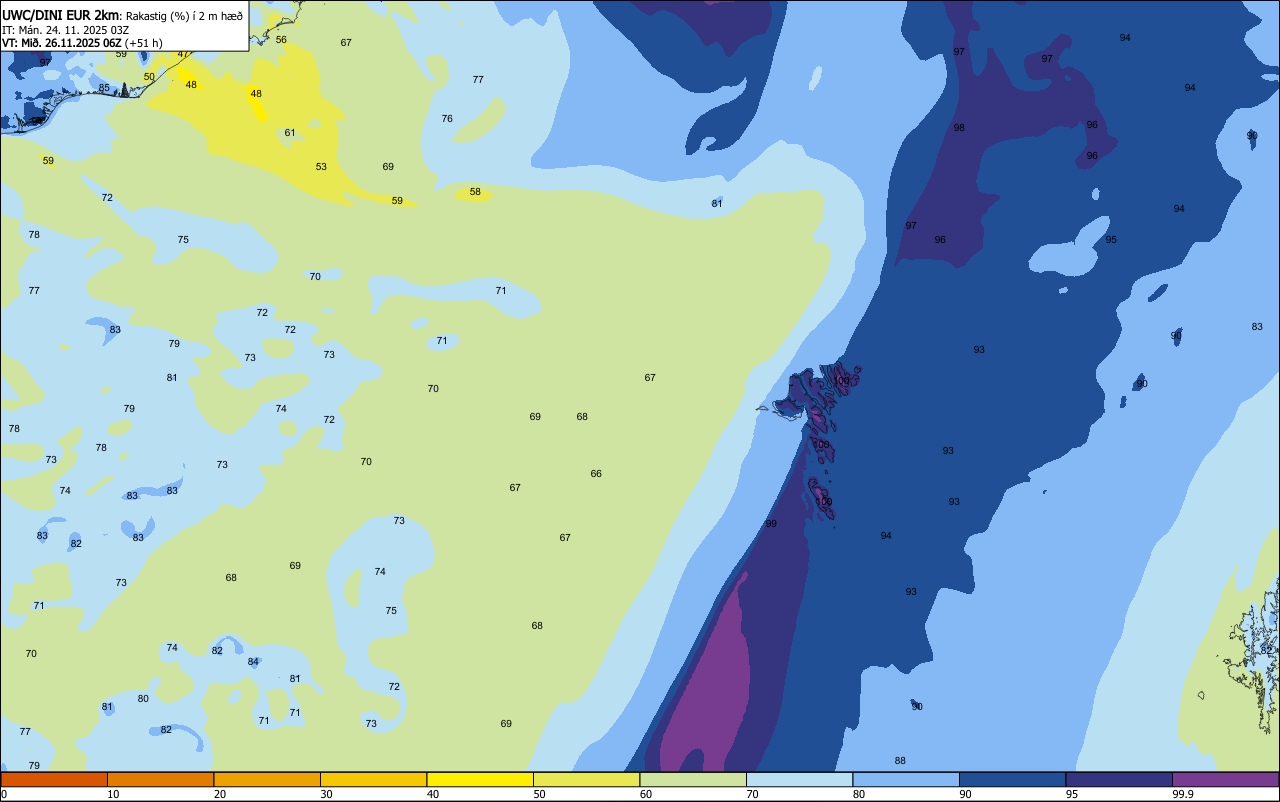Click the humidity value 98 on the map
The width and height of the screenshot is (1280, 802).
959,128
